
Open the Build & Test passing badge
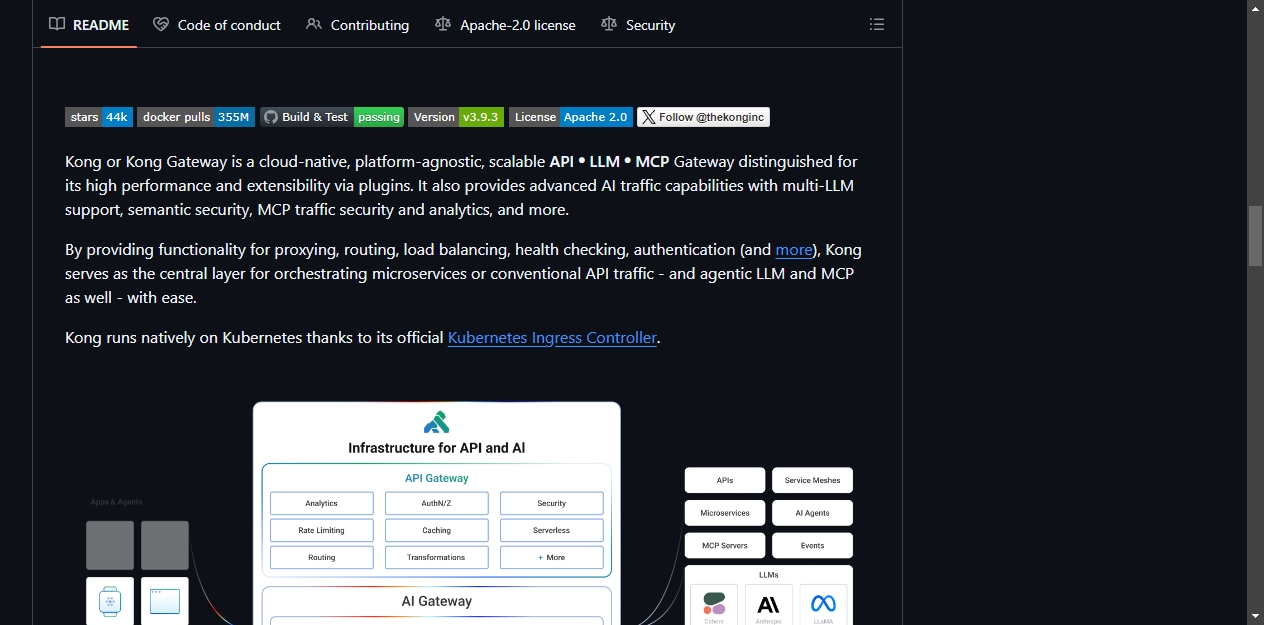[332, 117]
